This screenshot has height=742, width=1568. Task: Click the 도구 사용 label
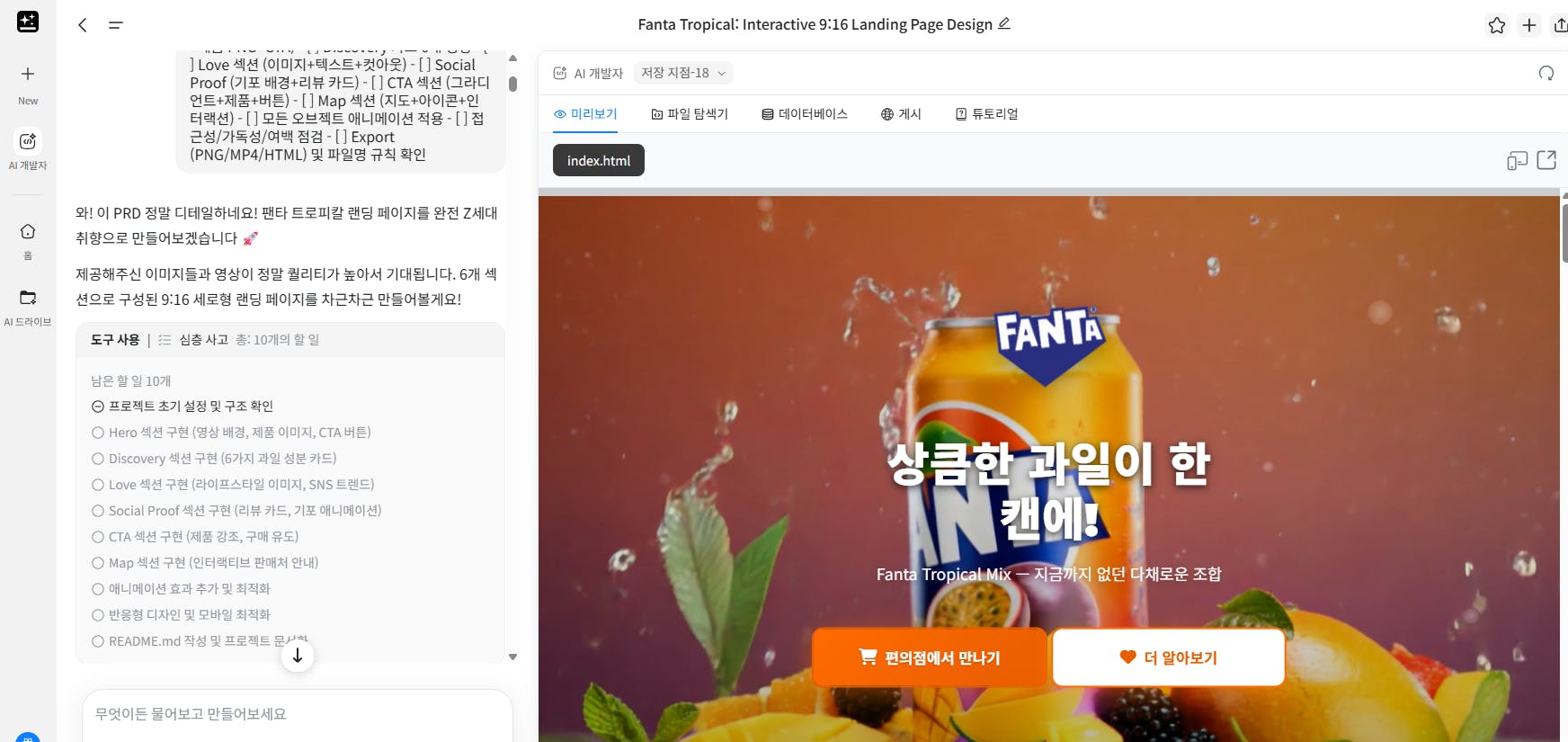115,340
